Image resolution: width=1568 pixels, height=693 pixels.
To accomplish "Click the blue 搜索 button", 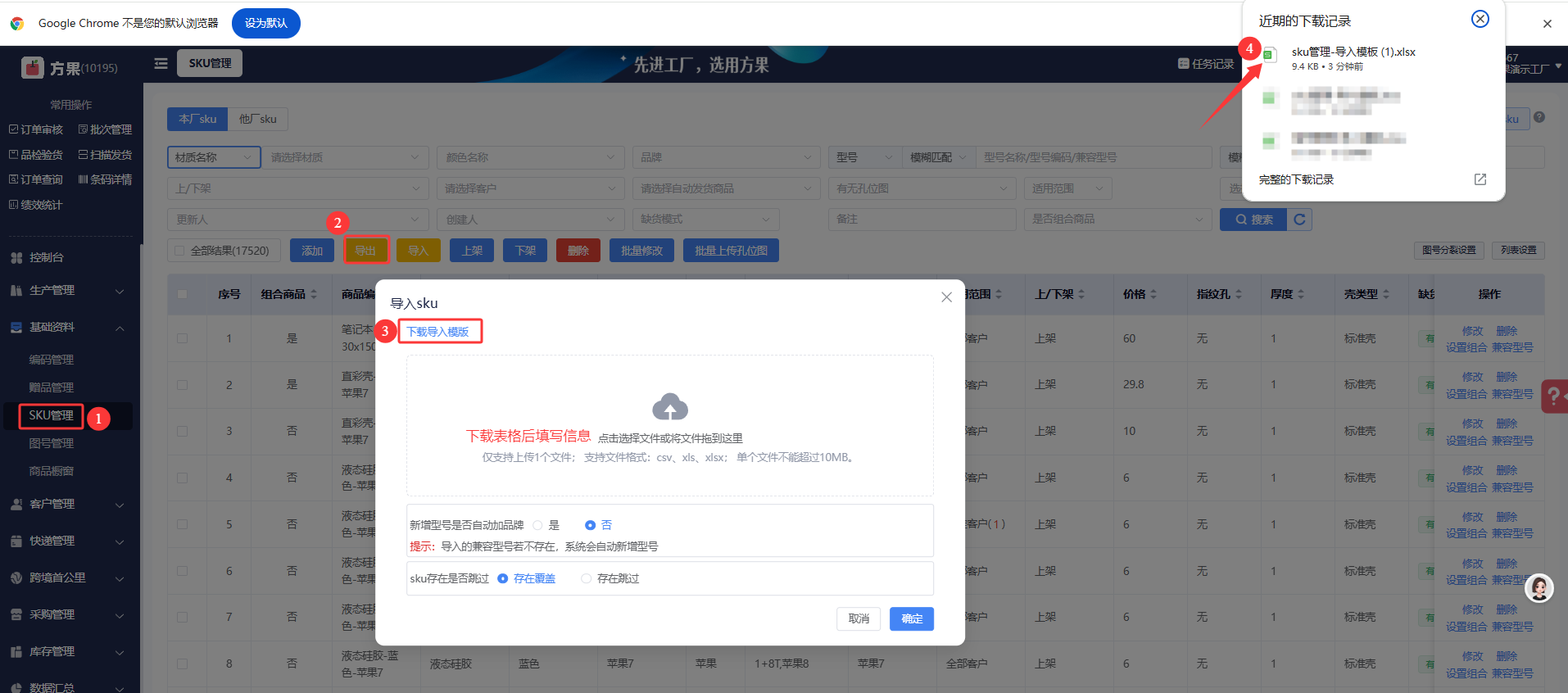I will click(x=1253, y=220).
